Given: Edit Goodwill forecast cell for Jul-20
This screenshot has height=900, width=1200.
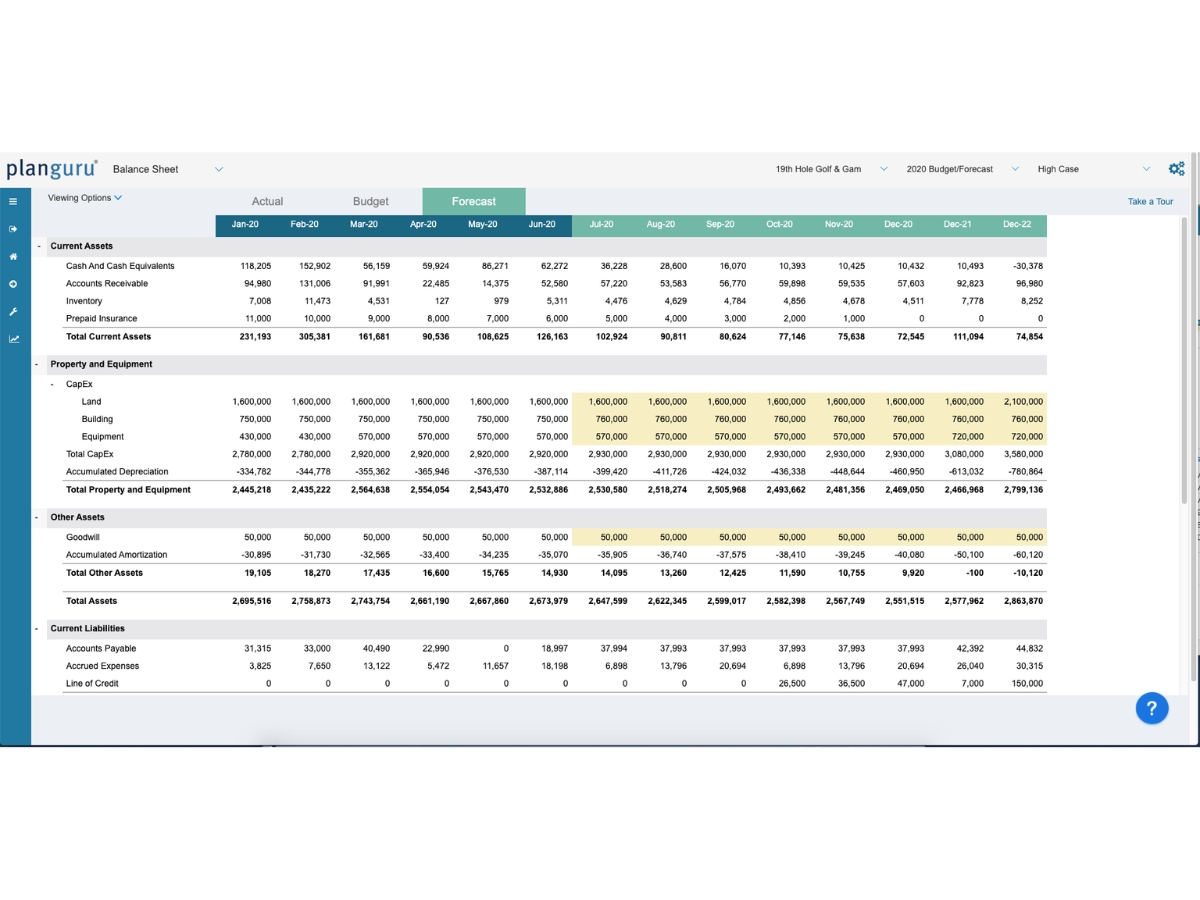Looking at the screenshot, I should (601, 537).
